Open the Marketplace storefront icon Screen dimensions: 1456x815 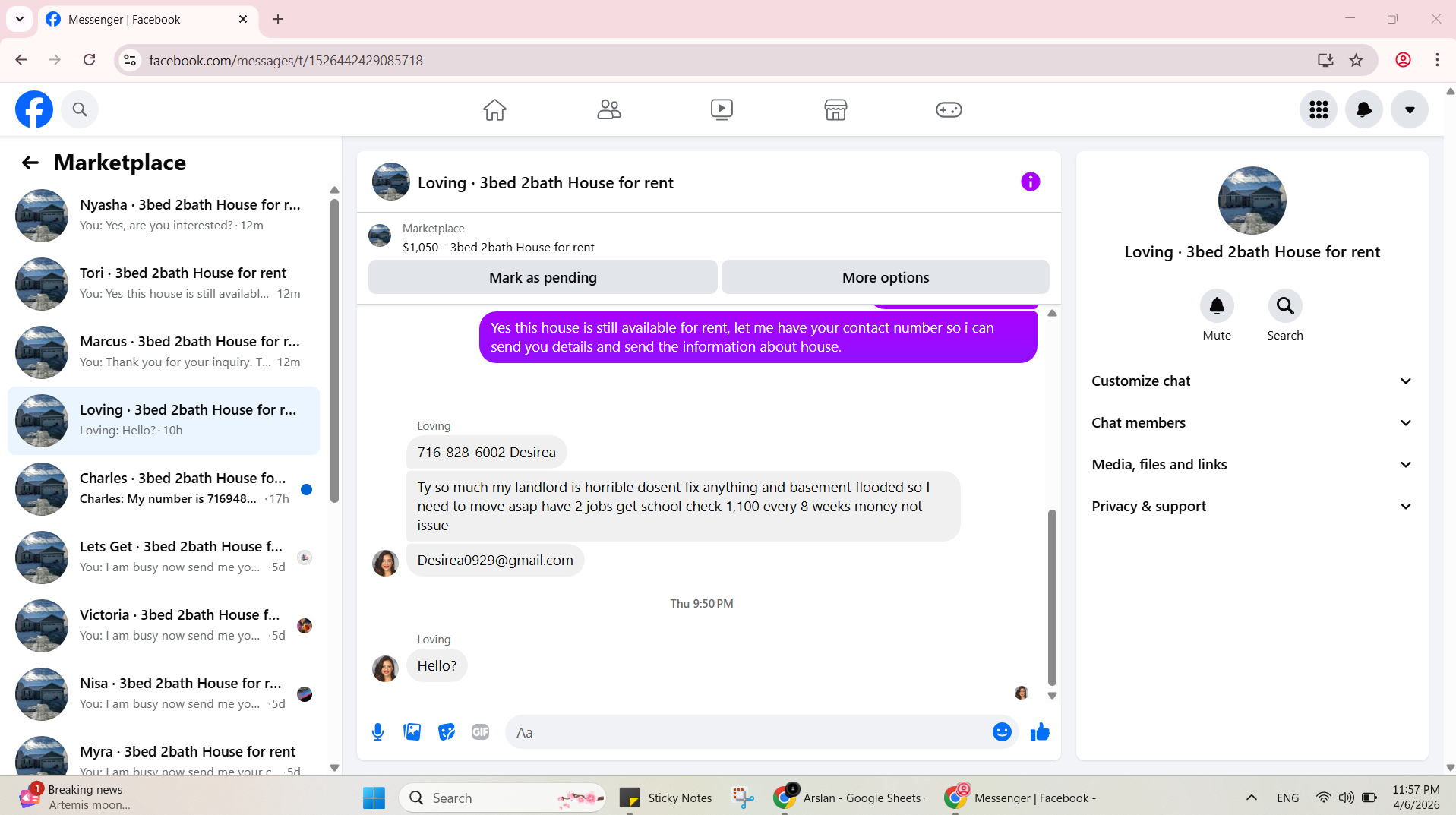(835, 109)
